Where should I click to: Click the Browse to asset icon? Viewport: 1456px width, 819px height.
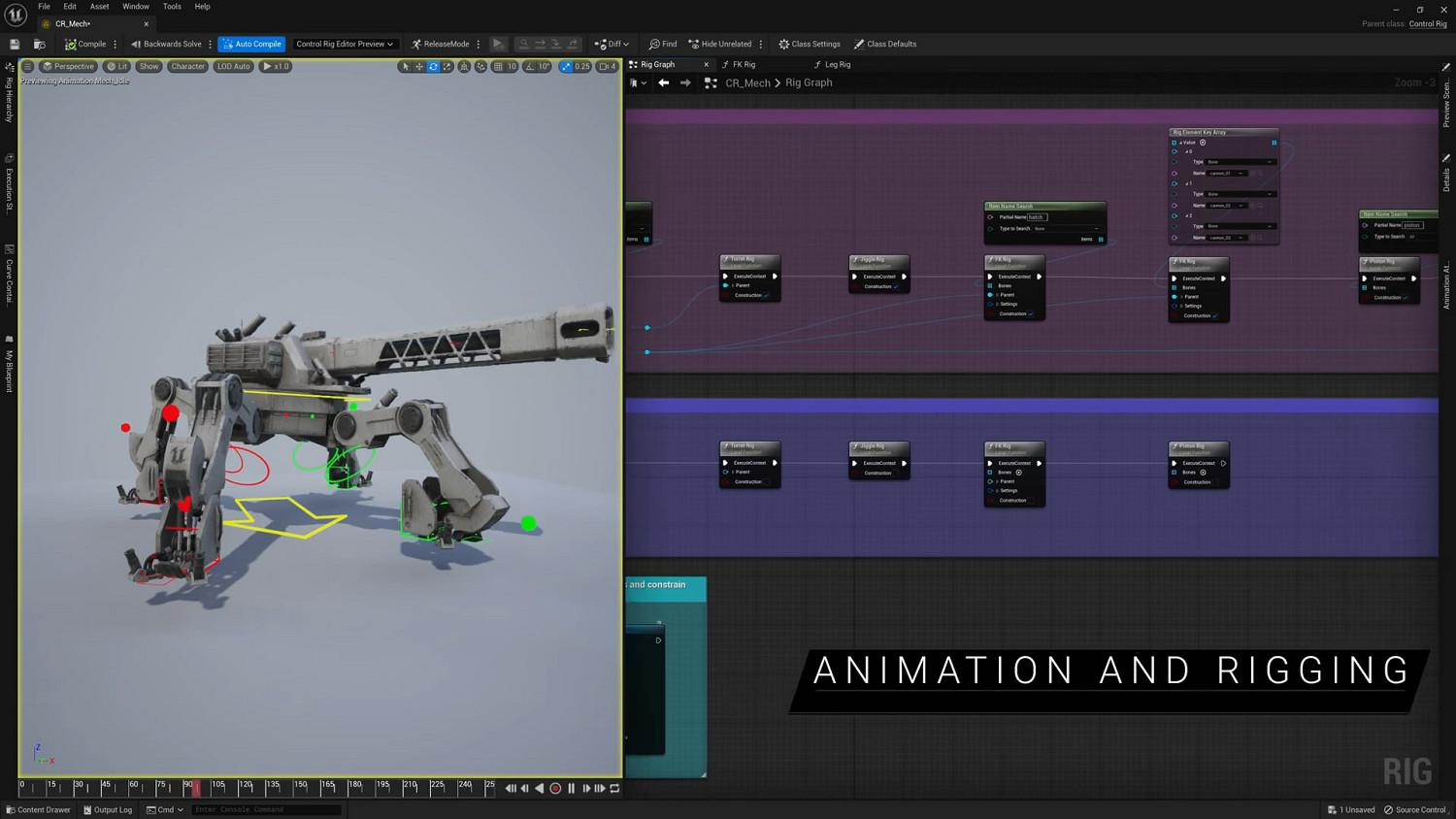pos(40,44)
